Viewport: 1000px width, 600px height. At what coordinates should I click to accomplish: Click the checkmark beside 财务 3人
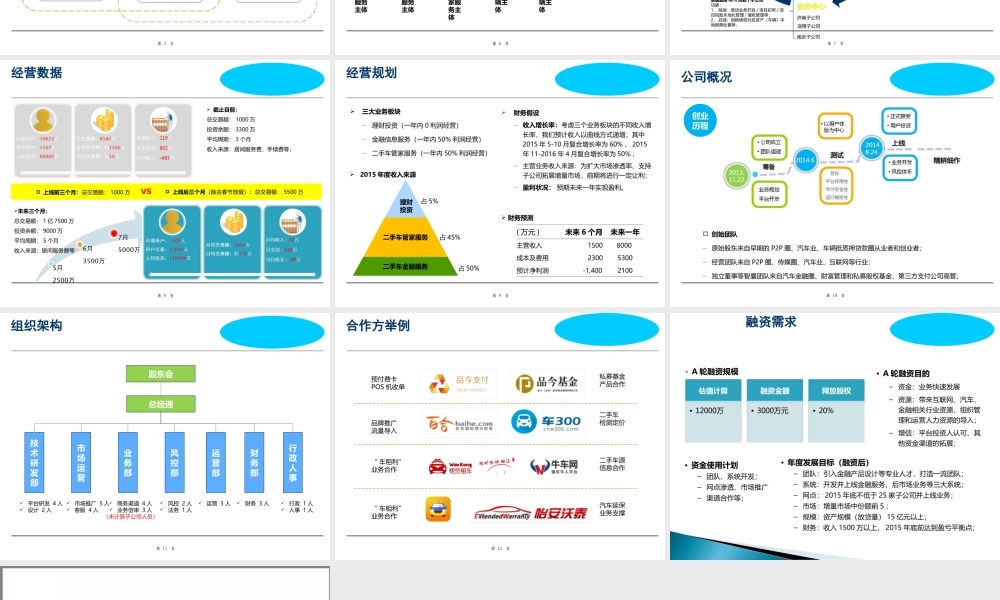(239, 502)
